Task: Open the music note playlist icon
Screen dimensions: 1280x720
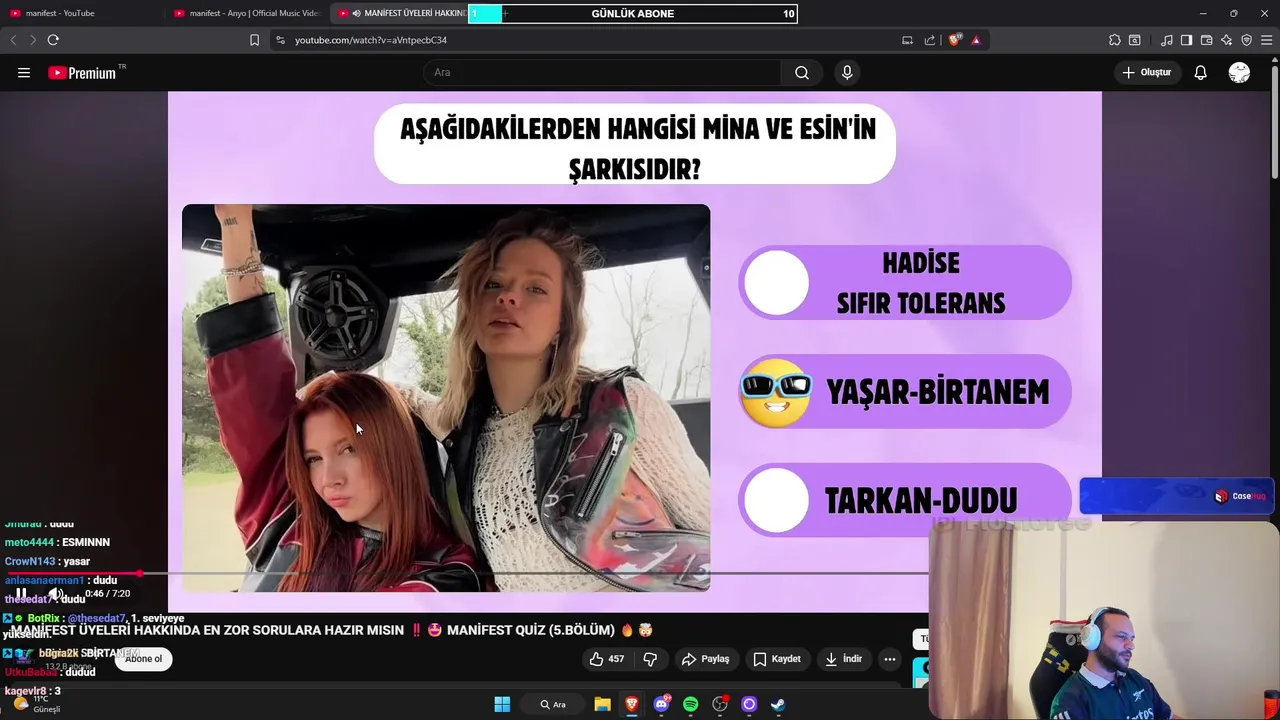Action: (x=1167, y=40)
